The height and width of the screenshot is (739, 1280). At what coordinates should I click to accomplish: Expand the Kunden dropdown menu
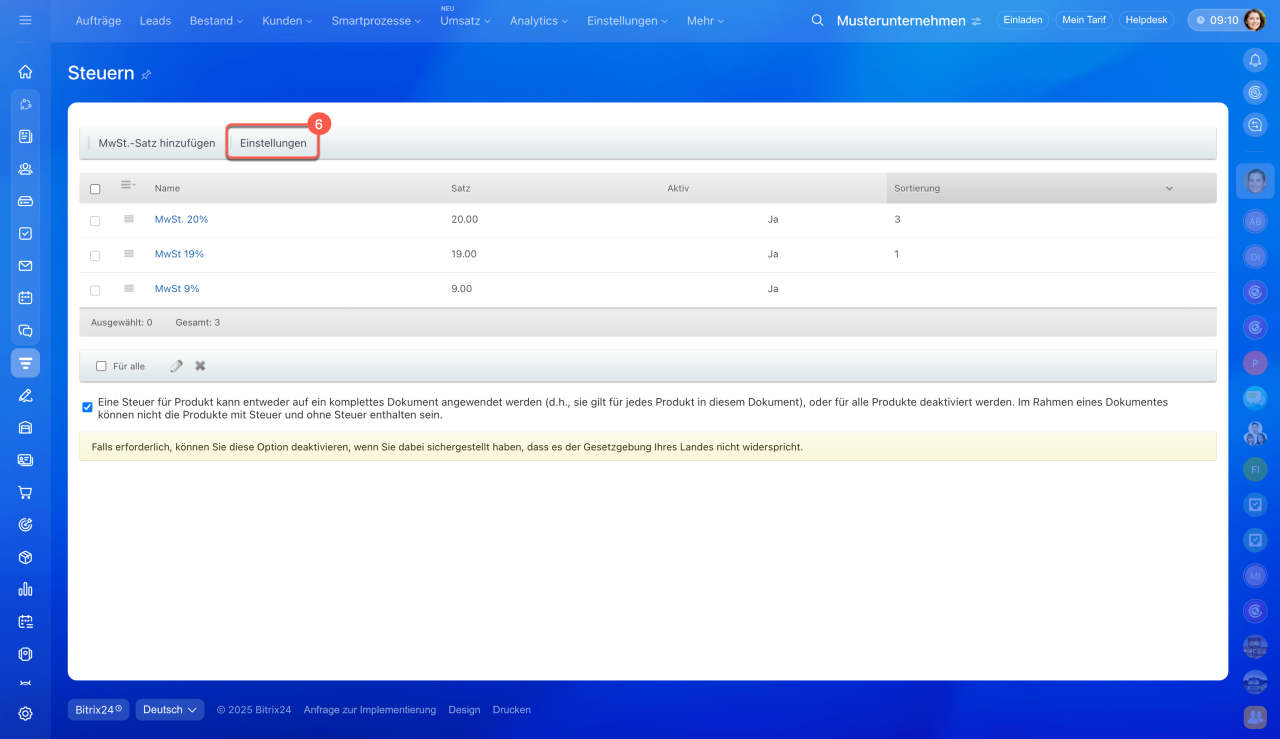coord(287,20)
